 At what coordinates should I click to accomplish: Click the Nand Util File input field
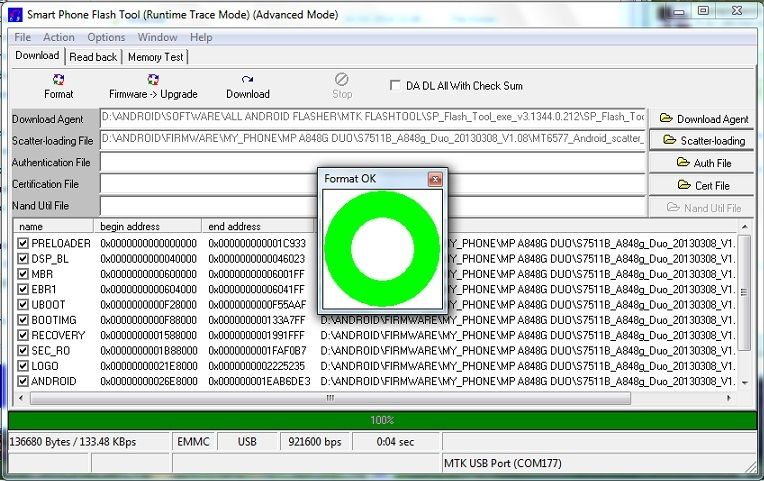373,206
